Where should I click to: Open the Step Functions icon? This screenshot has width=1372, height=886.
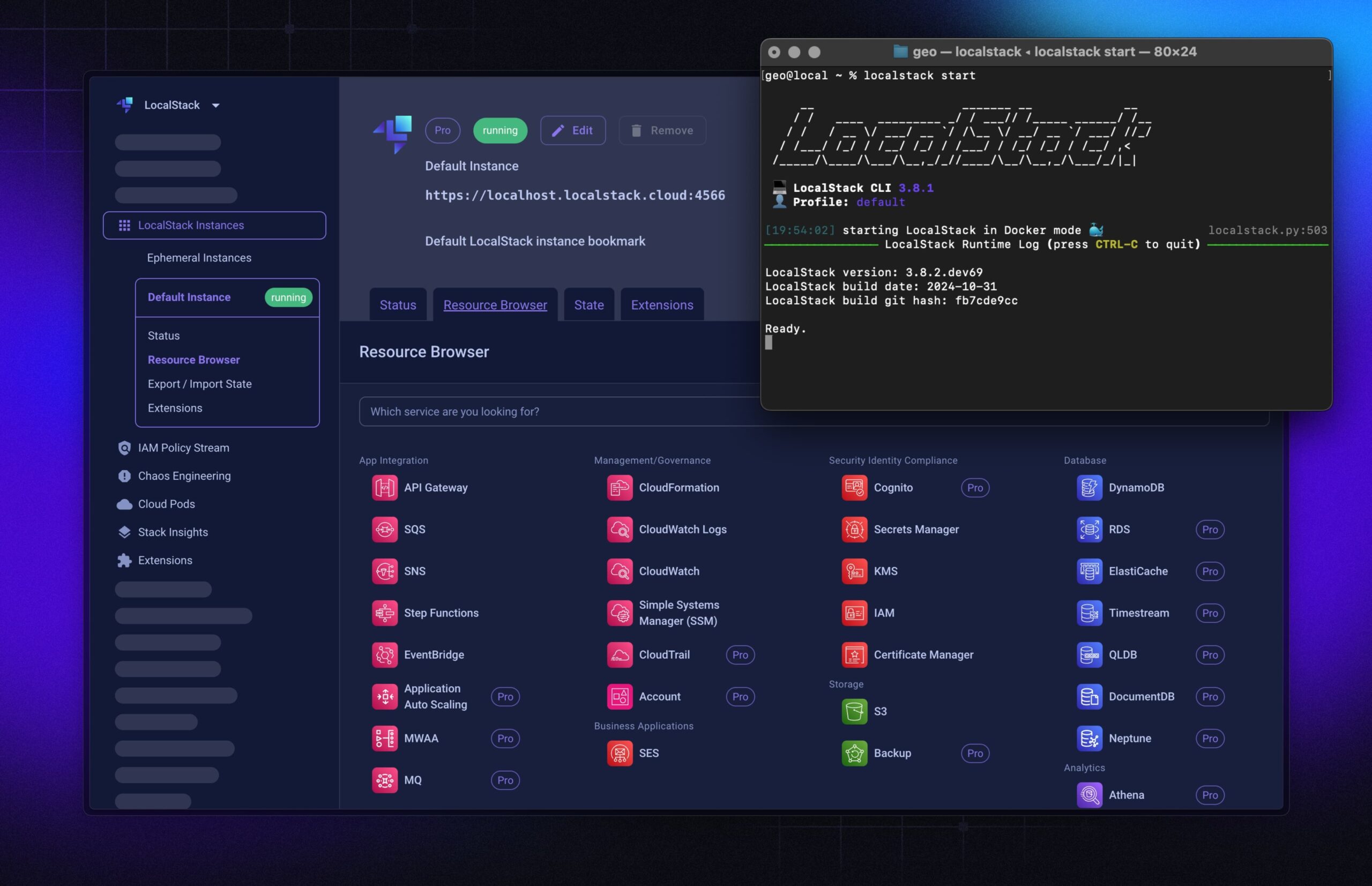[384, 613]
